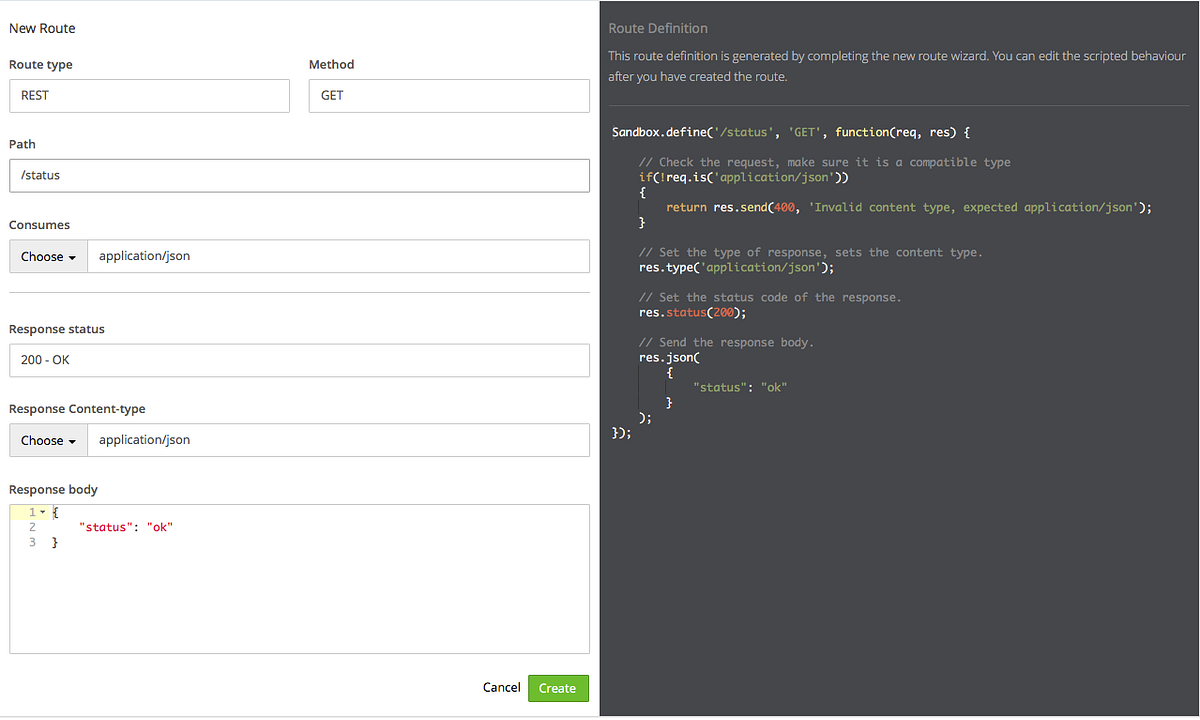The width and height of the screenshot is (1200, 720).
Task: Click the green Create button
Action: pos(557,688)
